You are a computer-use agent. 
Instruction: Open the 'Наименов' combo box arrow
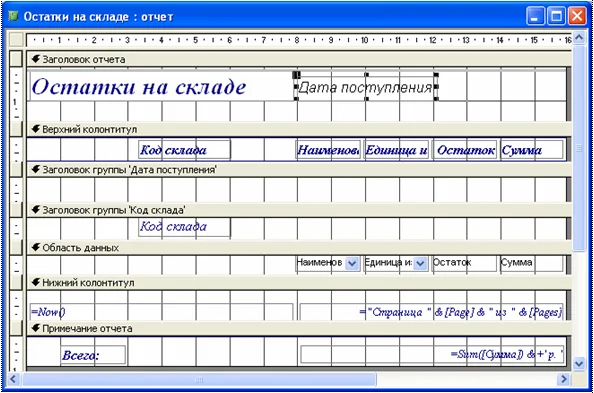coord(352,263)
